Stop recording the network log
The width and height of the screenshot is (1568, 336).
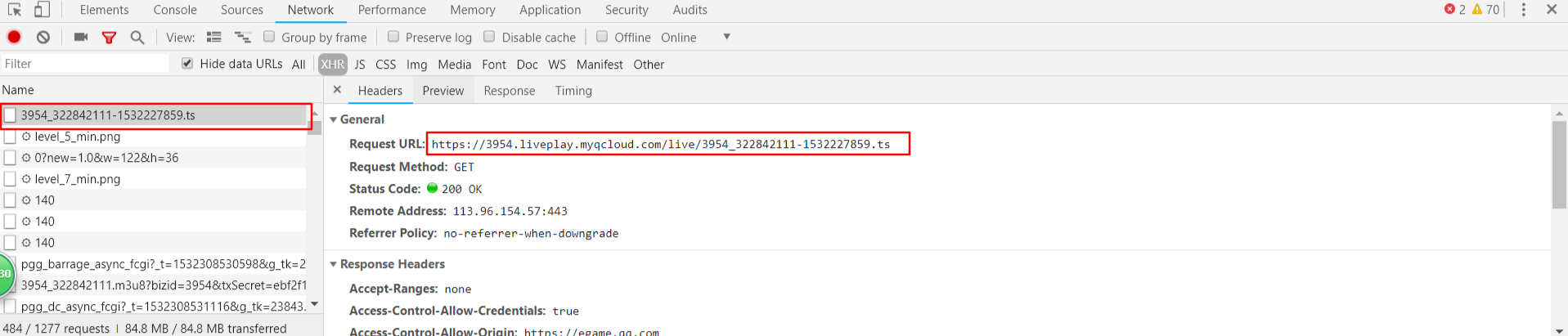(14, 37)
